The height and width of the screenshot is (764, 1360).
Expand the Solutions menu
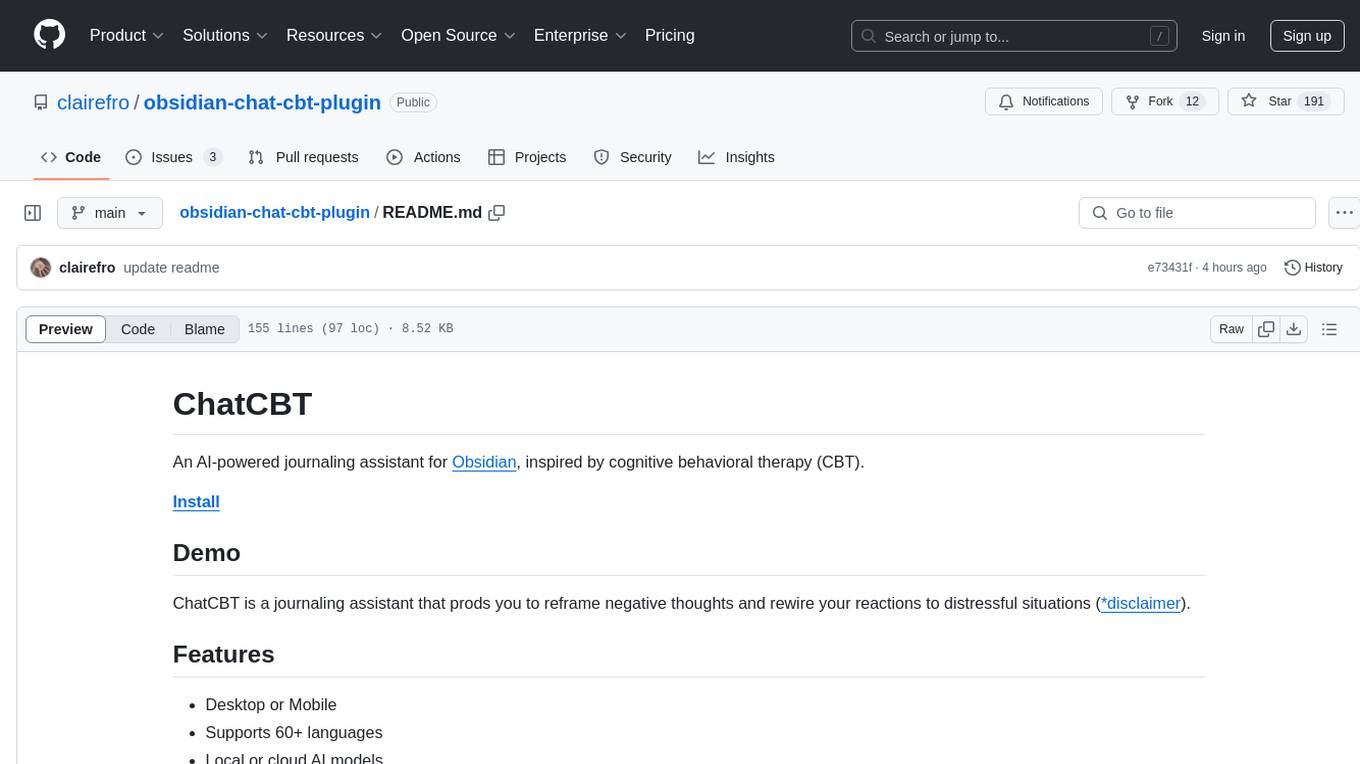[225, 35]
